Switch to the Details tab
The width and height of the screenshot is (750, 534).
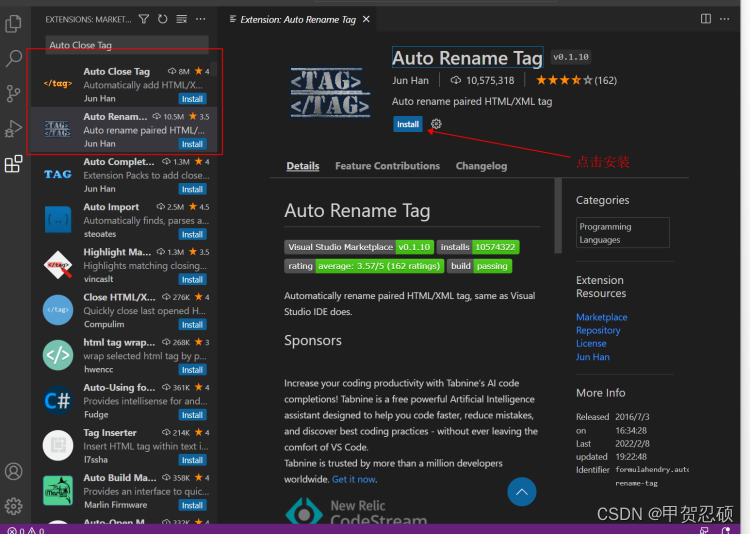point(303,166)
